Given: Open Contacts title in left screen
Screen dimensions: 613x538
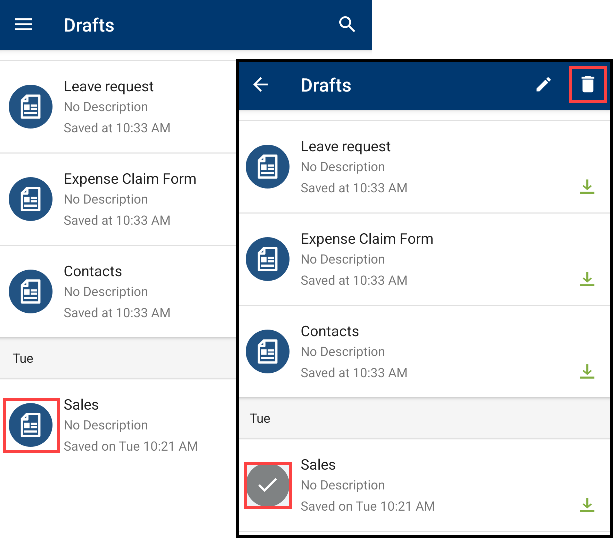Looking at the screenshot, I should (x=93, y=271).
